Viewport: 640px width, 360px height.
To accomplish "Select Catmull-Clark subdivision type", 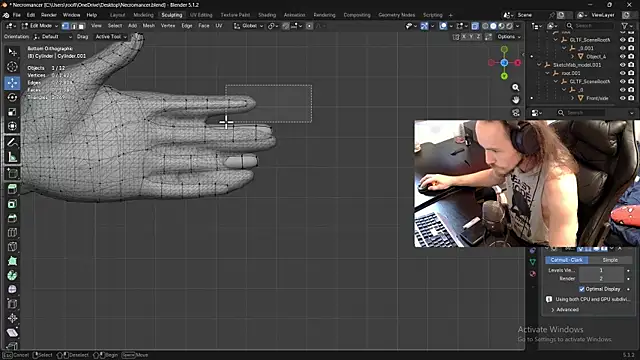I will (567, 260).
